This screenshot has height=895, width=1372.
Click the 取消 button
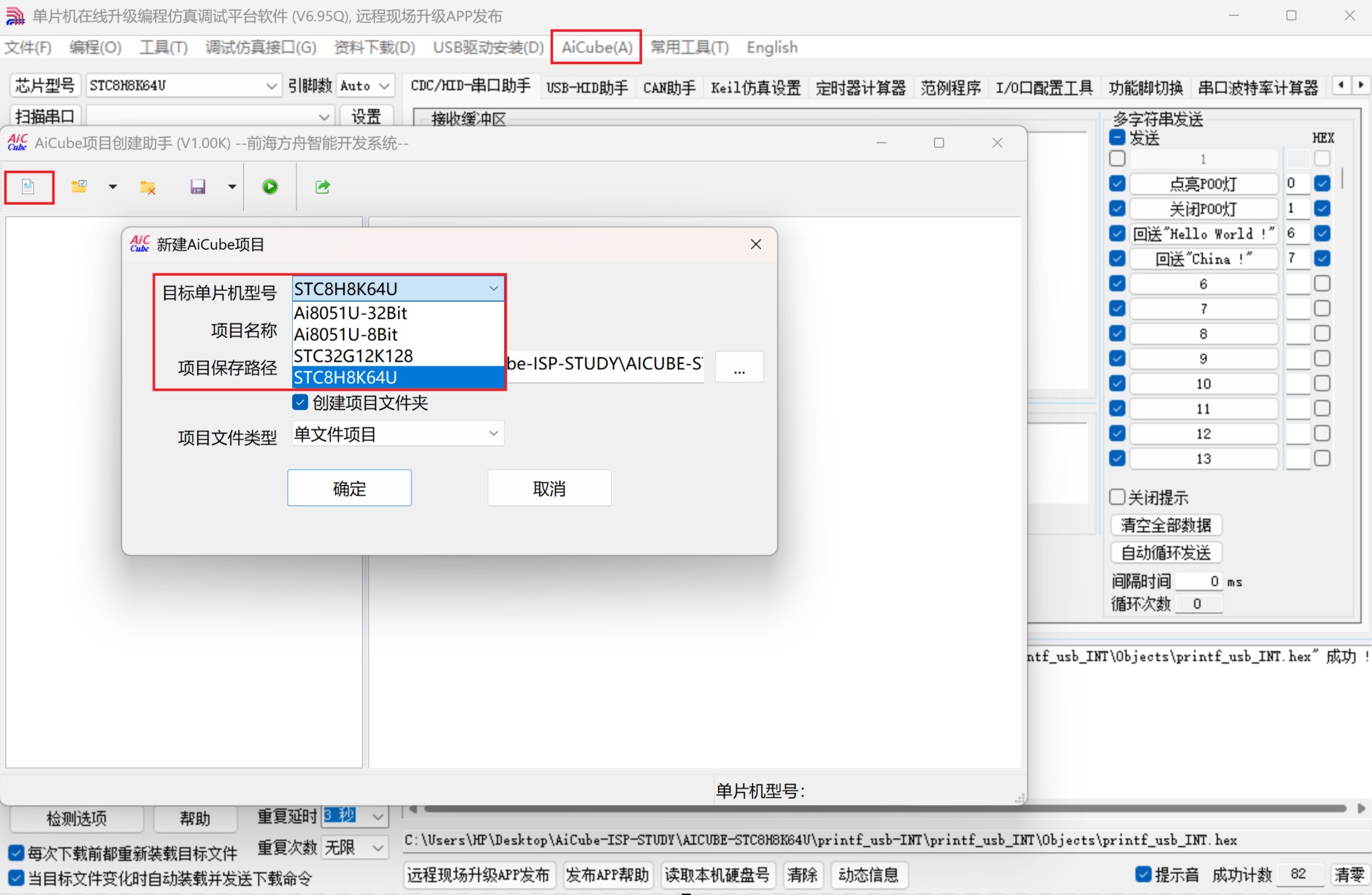(549, 488)
